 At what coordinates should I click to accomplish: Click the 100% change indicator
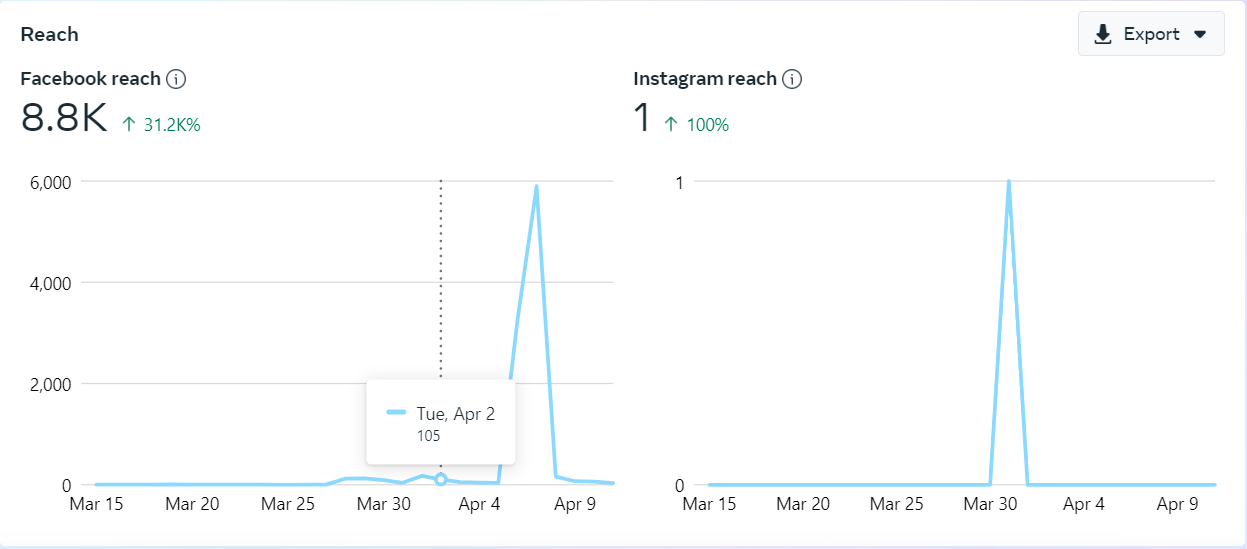point(707,125)
